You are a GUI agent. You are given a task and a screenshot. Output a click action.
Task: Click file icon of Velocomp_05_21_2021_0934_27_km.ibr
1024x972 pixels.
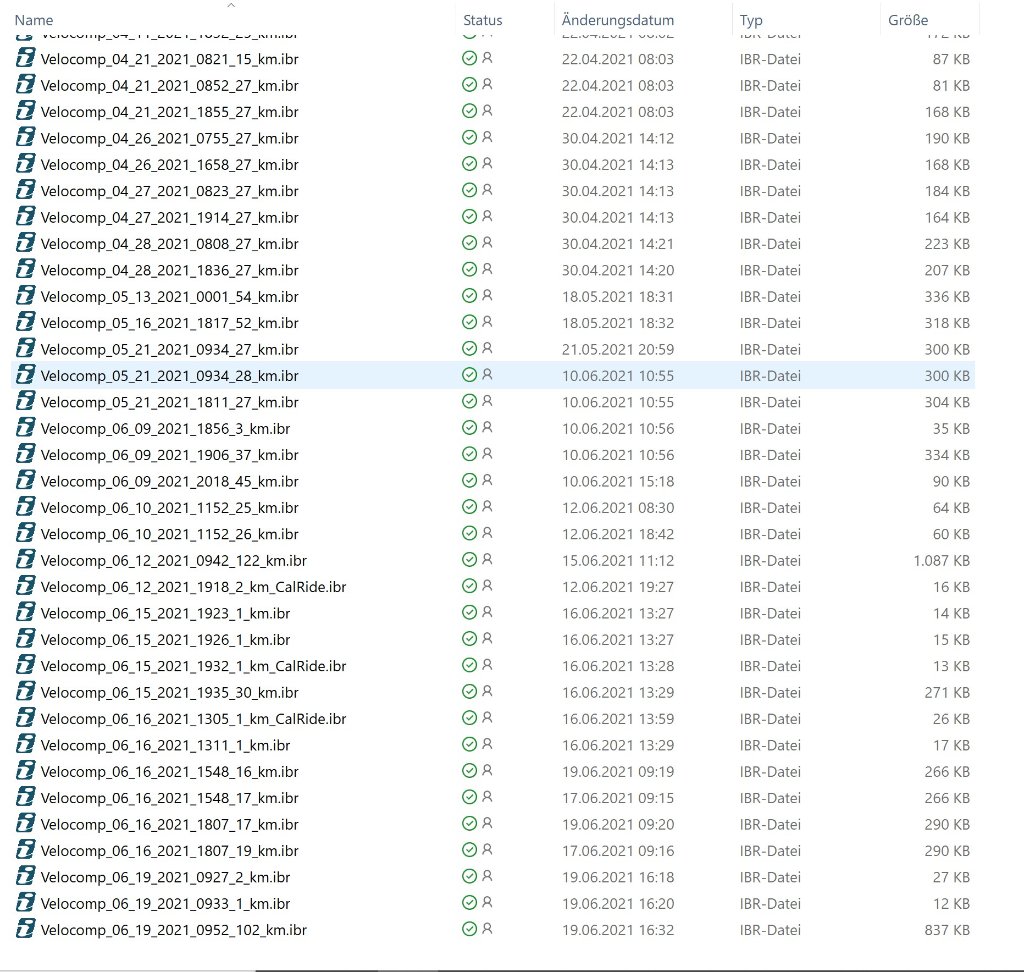[x=25, y=349]
